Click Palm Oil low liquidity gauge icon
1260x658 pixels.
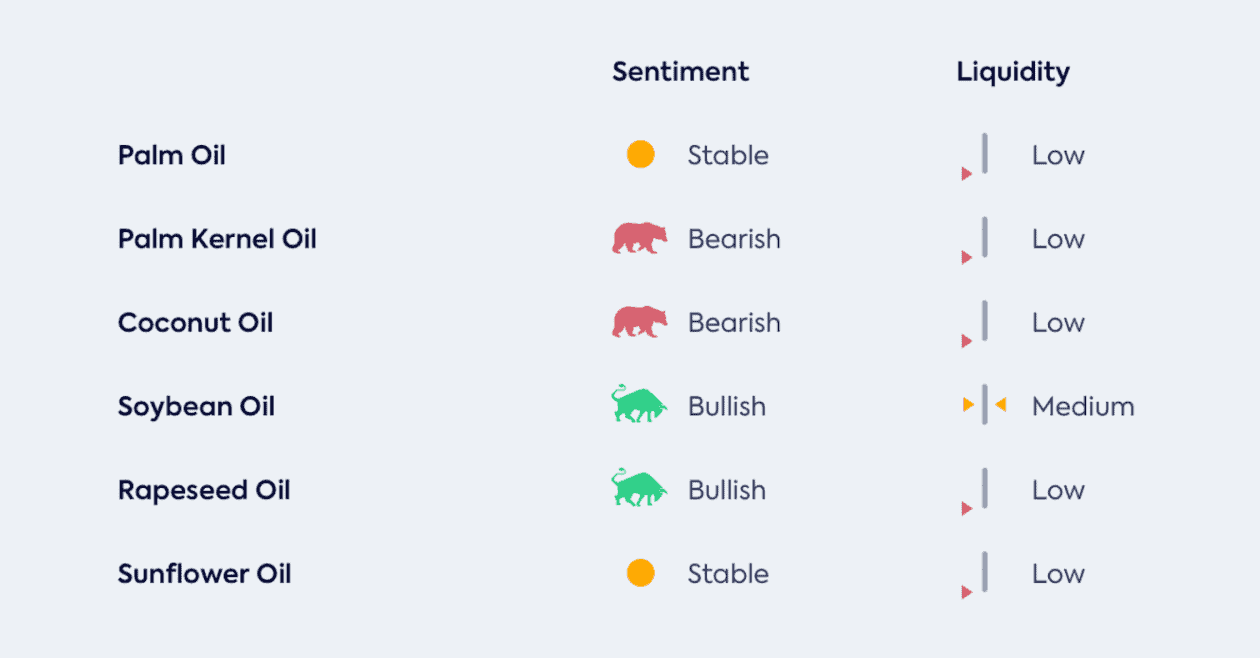click(x=976, y=156)
